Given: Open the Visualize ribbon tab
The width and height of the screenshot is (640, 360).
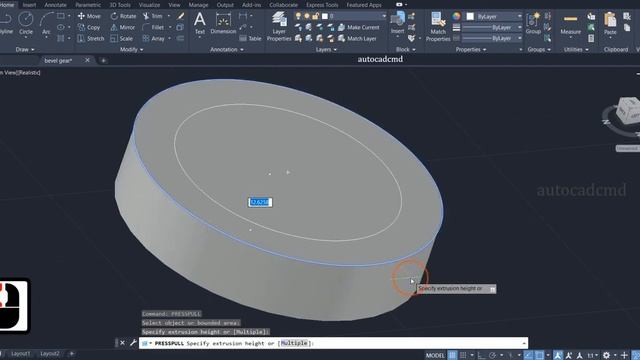Looking at the screenshot, I should click(x=149, y=5).
